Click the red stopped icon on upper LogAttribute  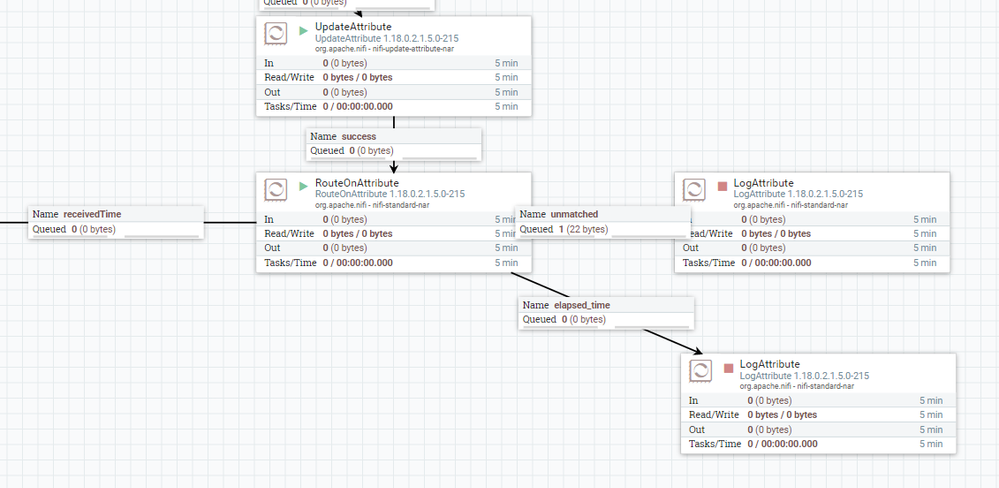pos(722,186)
